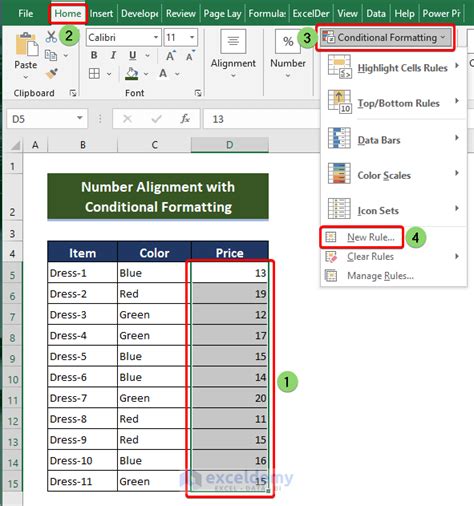Click the cell with price 20
Image resolution: width=474 pixels, height=506 pixels.
point(230,398)
